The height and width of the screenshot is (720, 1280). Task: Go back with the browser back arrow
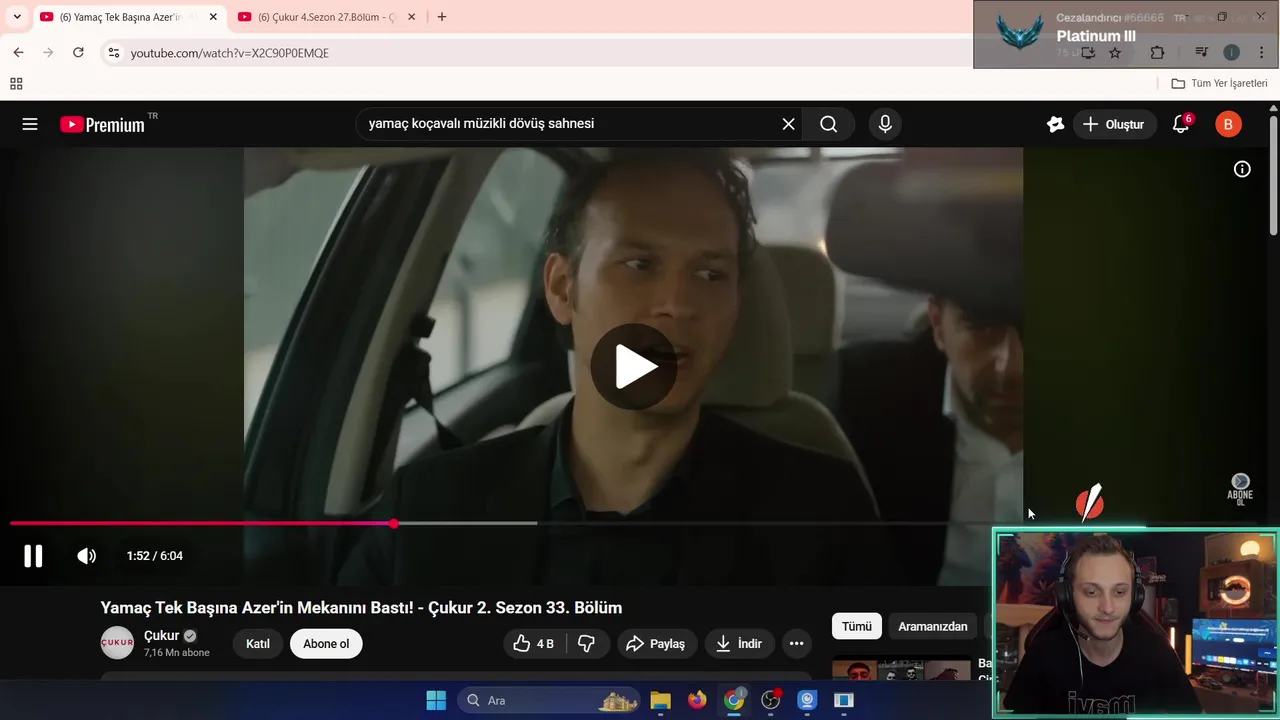click(x=18, y=52)
